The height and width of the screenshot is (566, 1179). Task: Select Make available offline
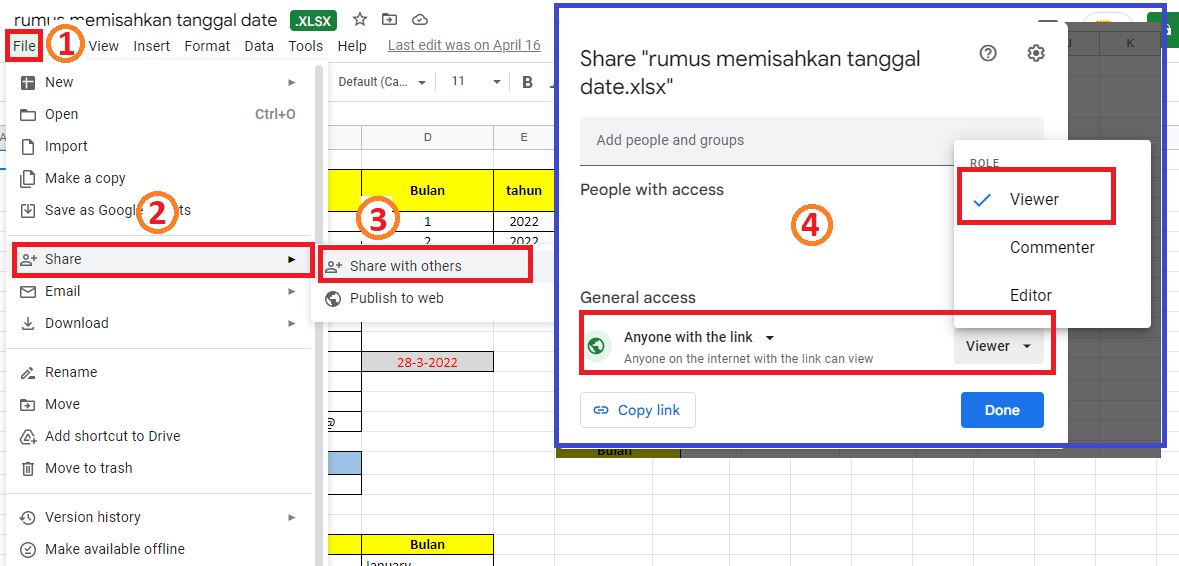159,549
